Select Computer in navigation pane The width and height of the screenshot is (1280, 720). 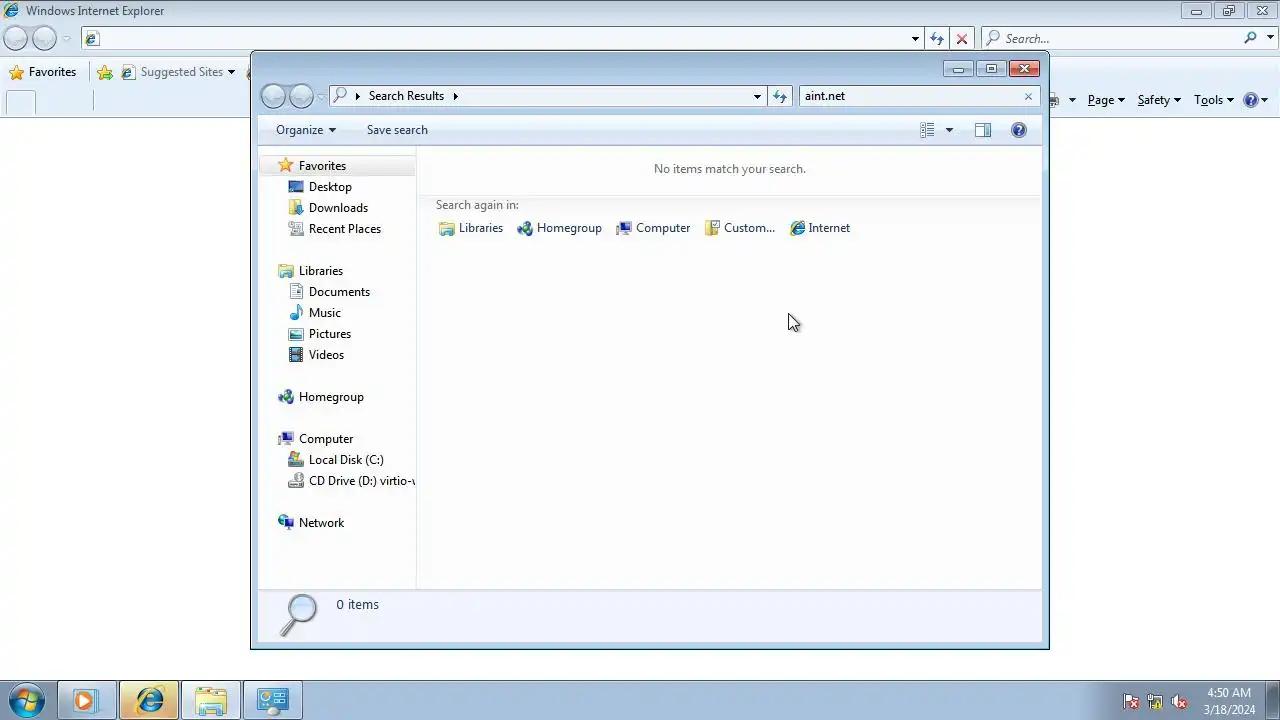coord(326,439)
